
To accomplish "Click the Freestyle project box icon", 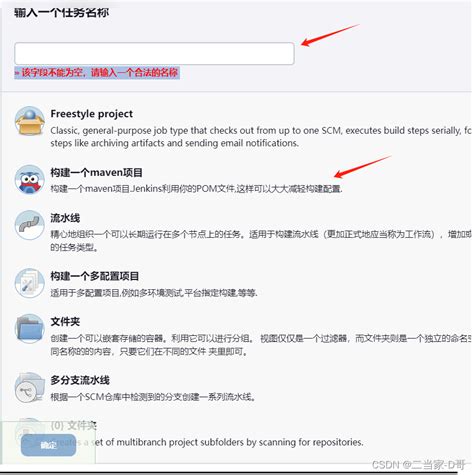I will (30, 121).
